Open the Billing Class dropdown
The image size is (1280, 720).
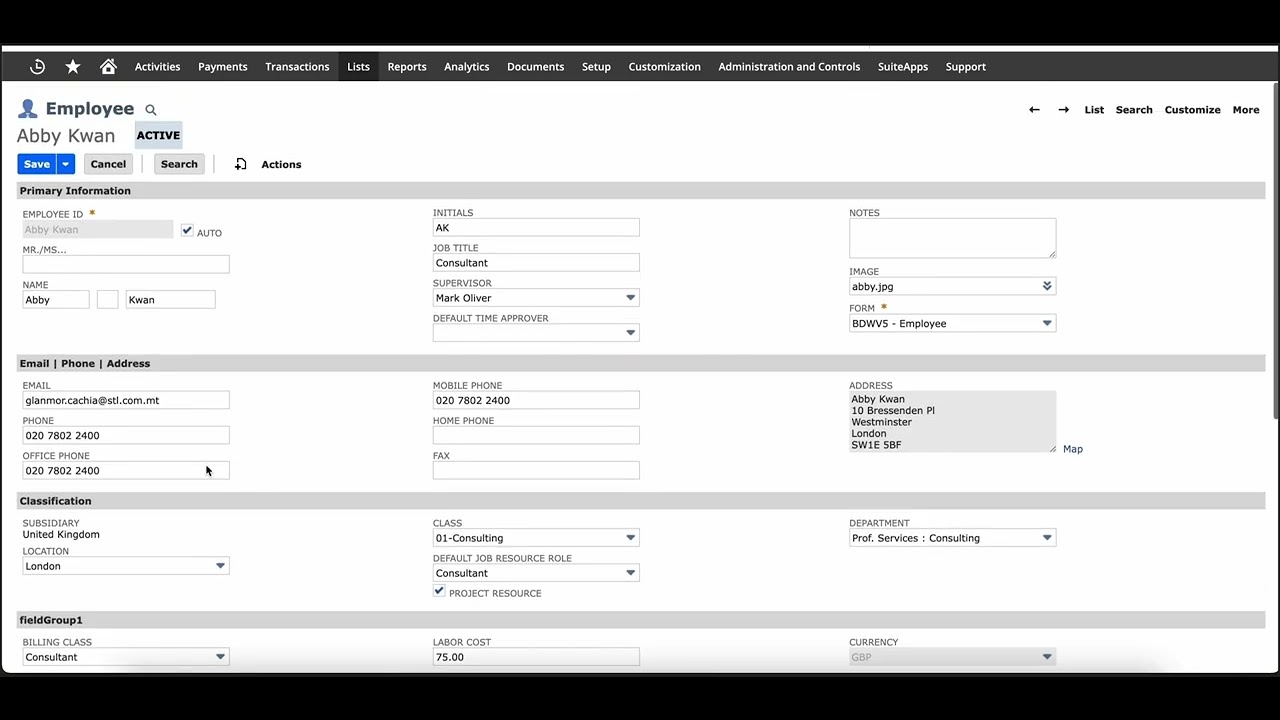(x=220, y=657)
